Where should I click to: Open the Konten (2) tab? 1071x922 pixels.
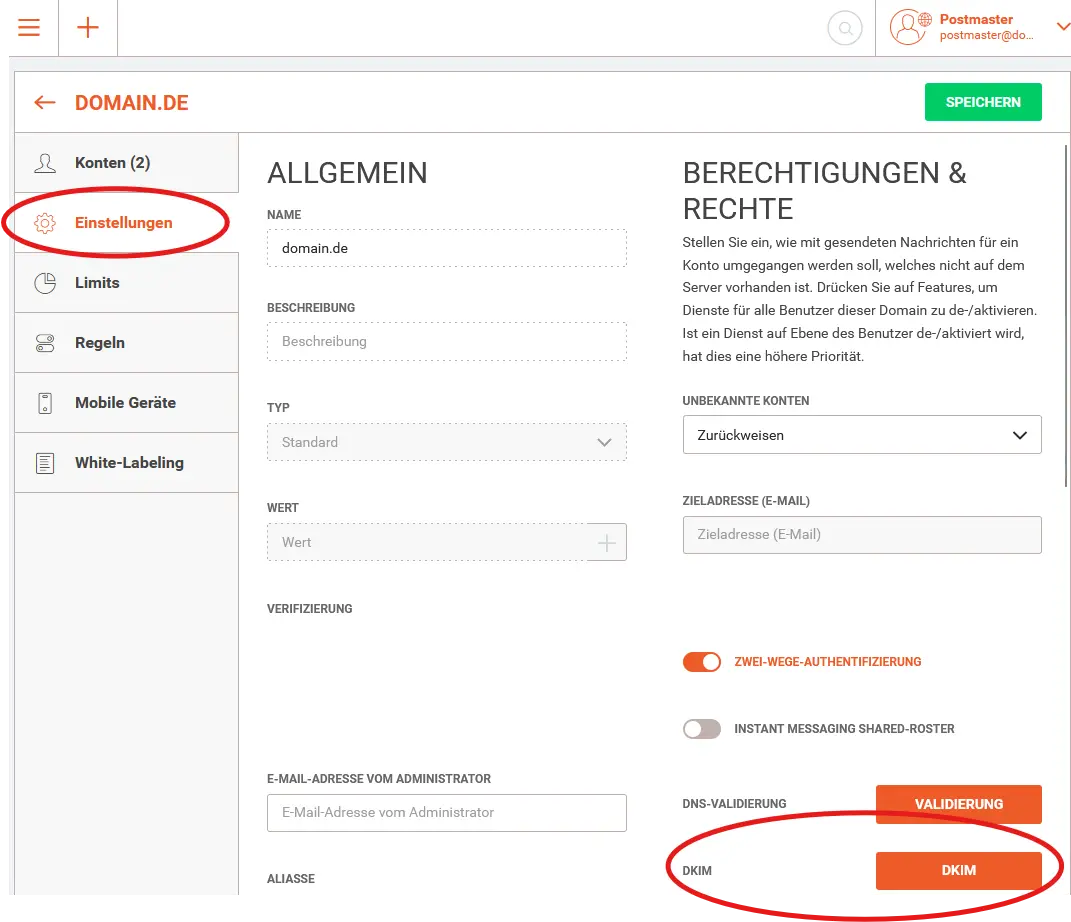[126, 163]
